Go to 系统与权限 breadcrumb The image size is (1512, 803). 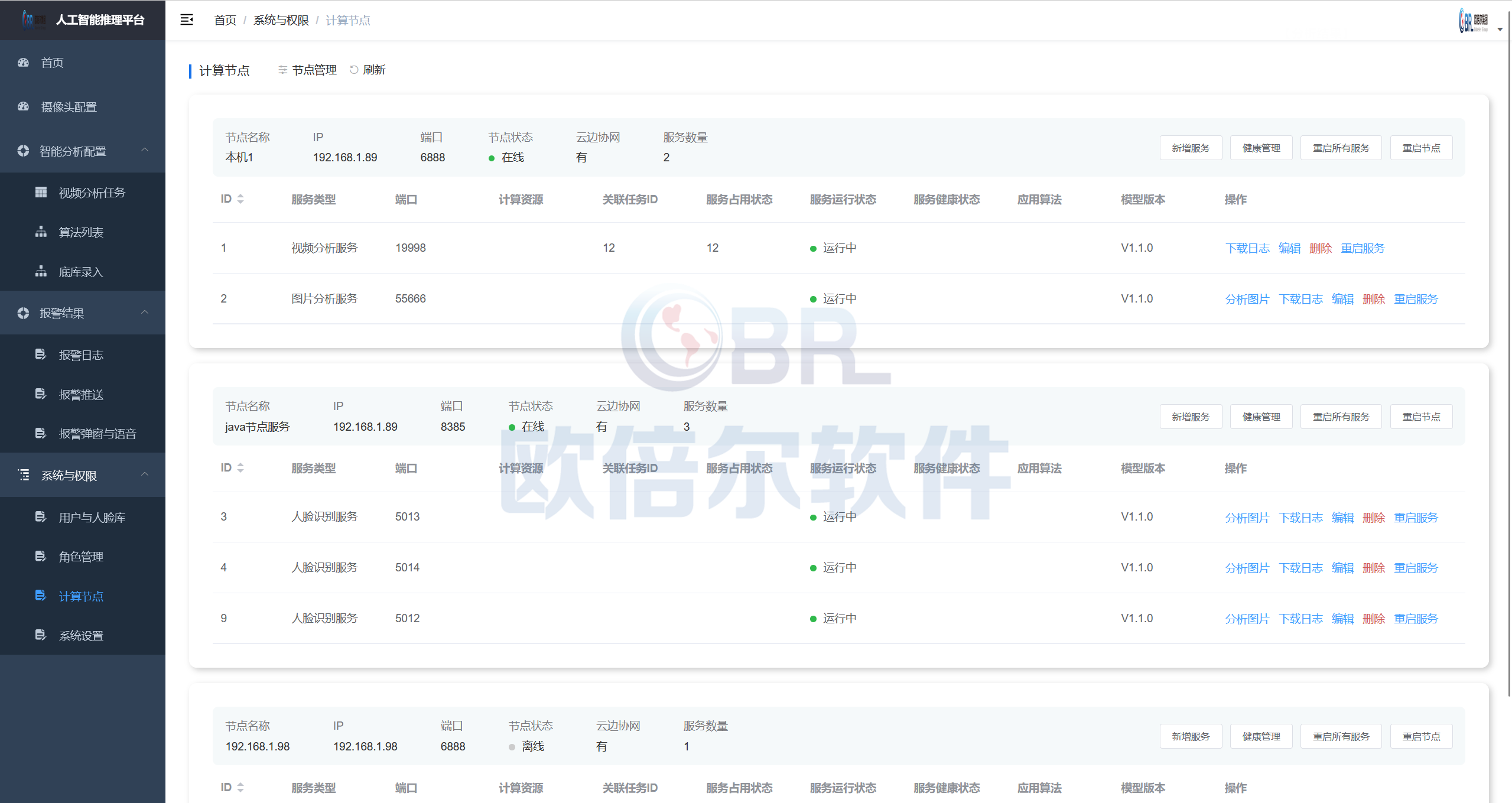(x=281, y=20)
